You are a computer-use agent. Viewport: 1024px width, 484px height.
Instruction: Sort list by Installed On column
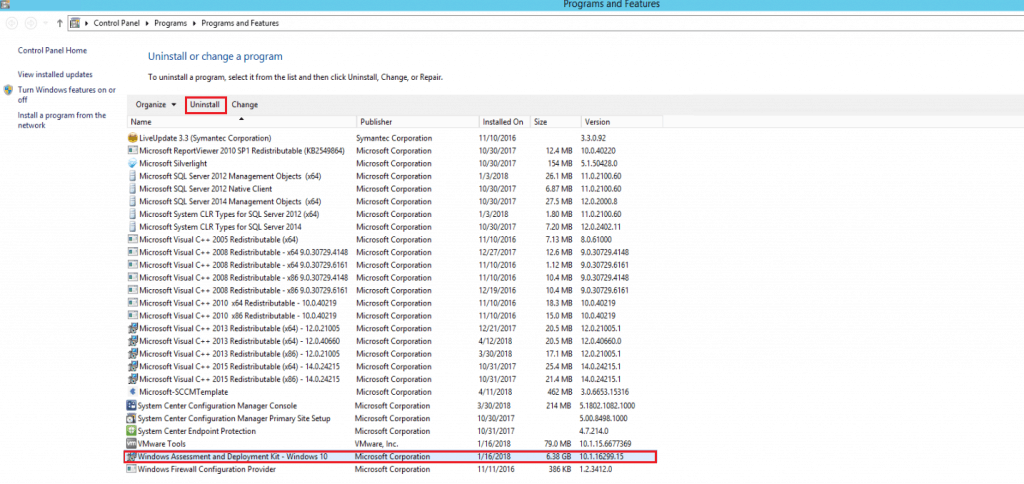pyautogui.click(x=504, y=122)
